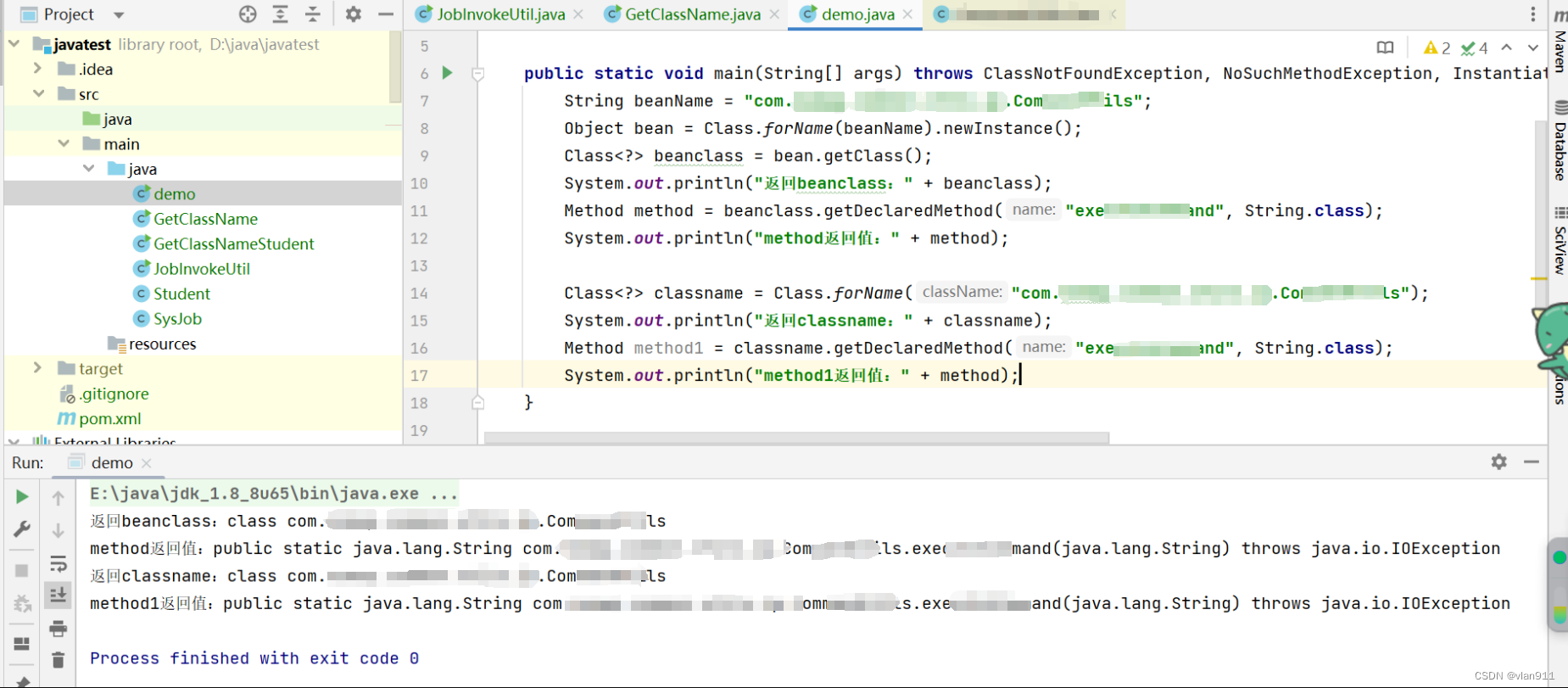
Task: Open editor tabs more options menu
Action: (x=1532, y=14)
